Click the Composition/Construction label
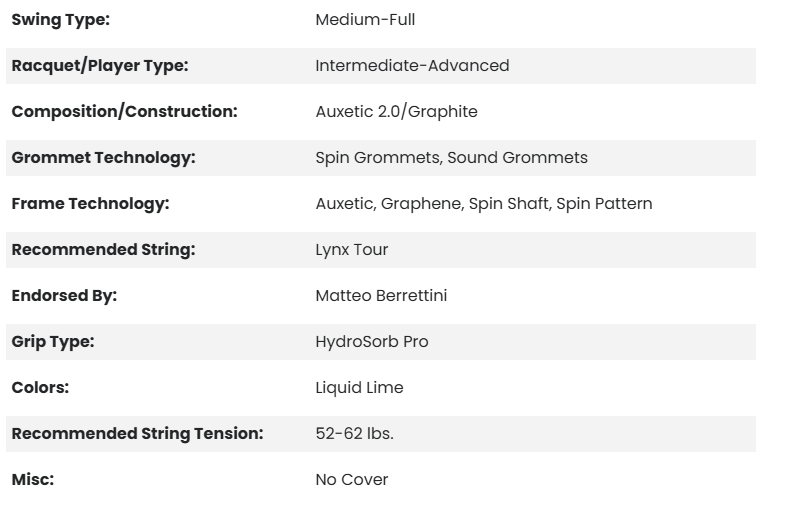The width and height of the screenshot is (790, 517). 124,112
